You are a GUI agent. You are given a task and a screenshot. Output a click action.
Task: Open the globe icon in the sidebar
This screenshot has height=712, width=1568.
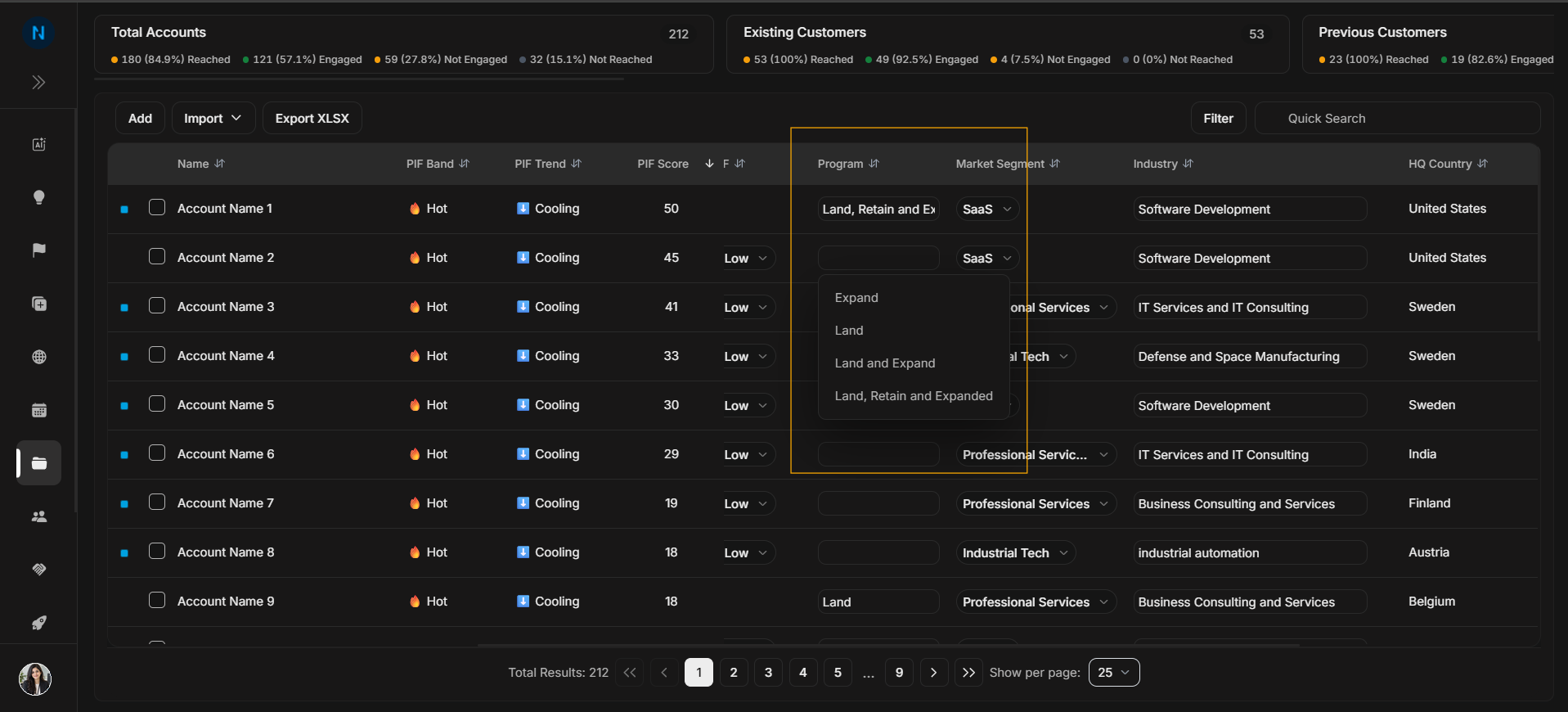point(38,357)
